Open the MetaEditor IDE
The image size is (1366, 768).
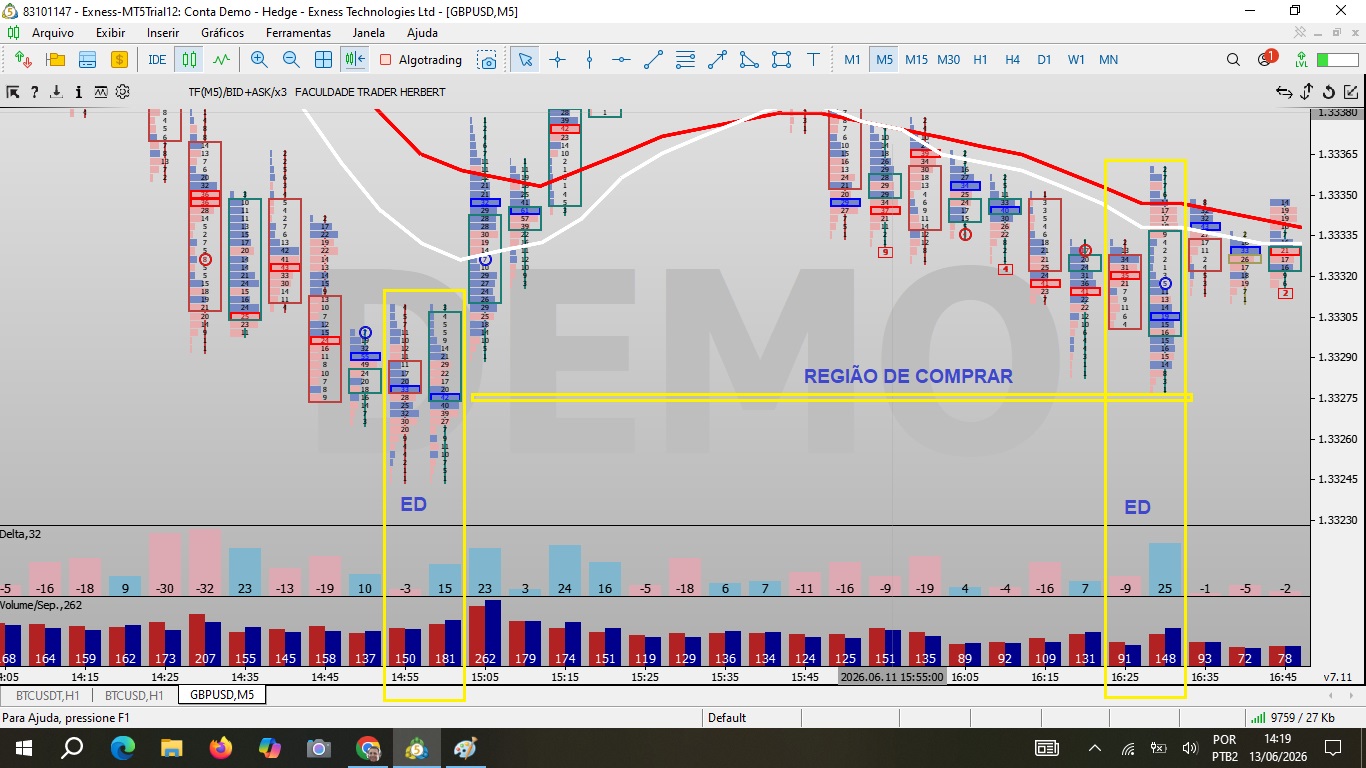pyautogui.click(x=157, y=60)
